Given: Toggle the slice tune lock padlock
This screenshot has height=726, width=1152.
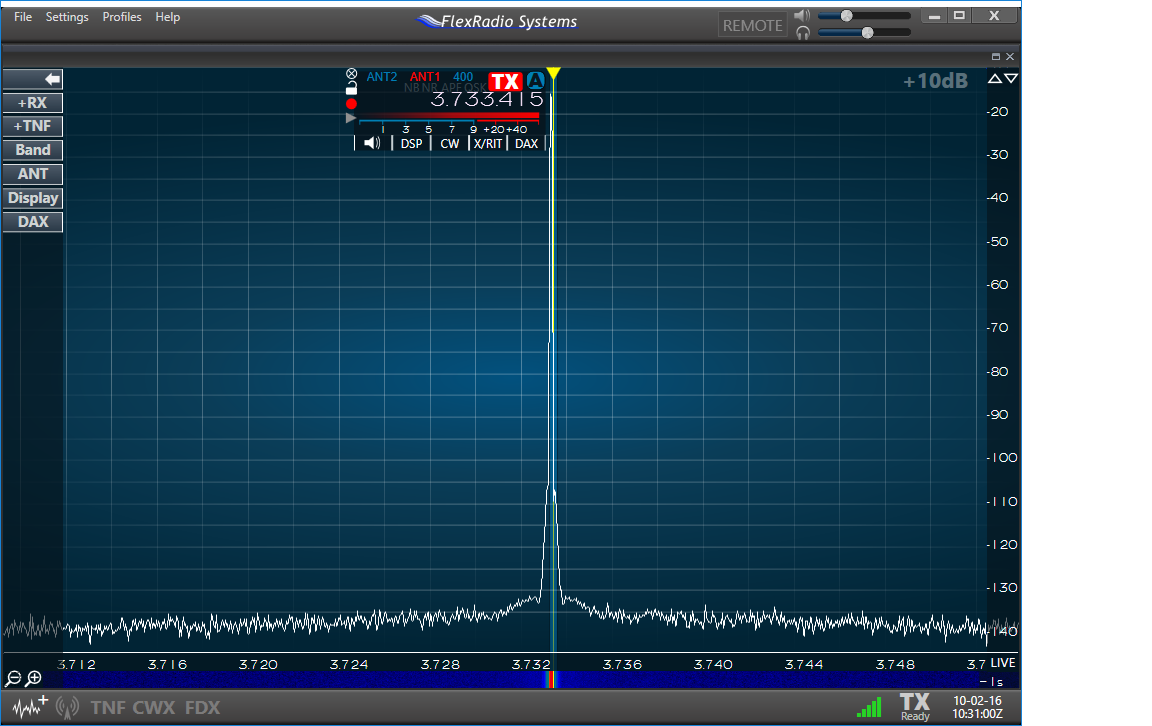Looking at the screenshot, I should [351, 88].
